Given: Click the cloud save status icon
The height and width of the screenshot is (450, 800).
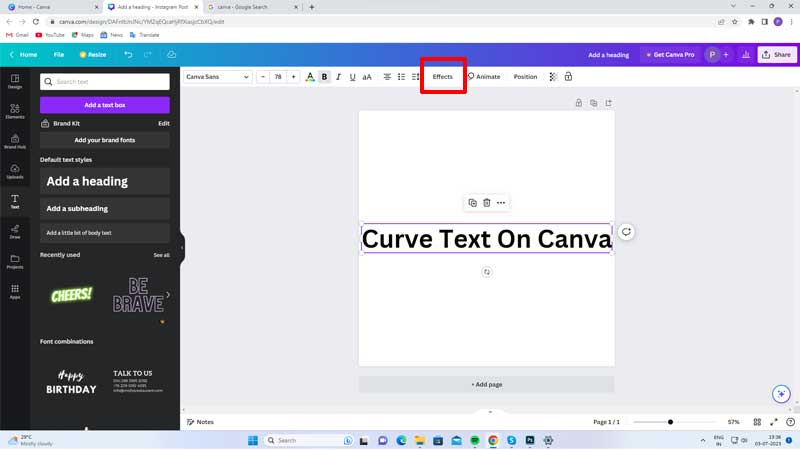Looking at the screenshot, I should pos(171,55).
